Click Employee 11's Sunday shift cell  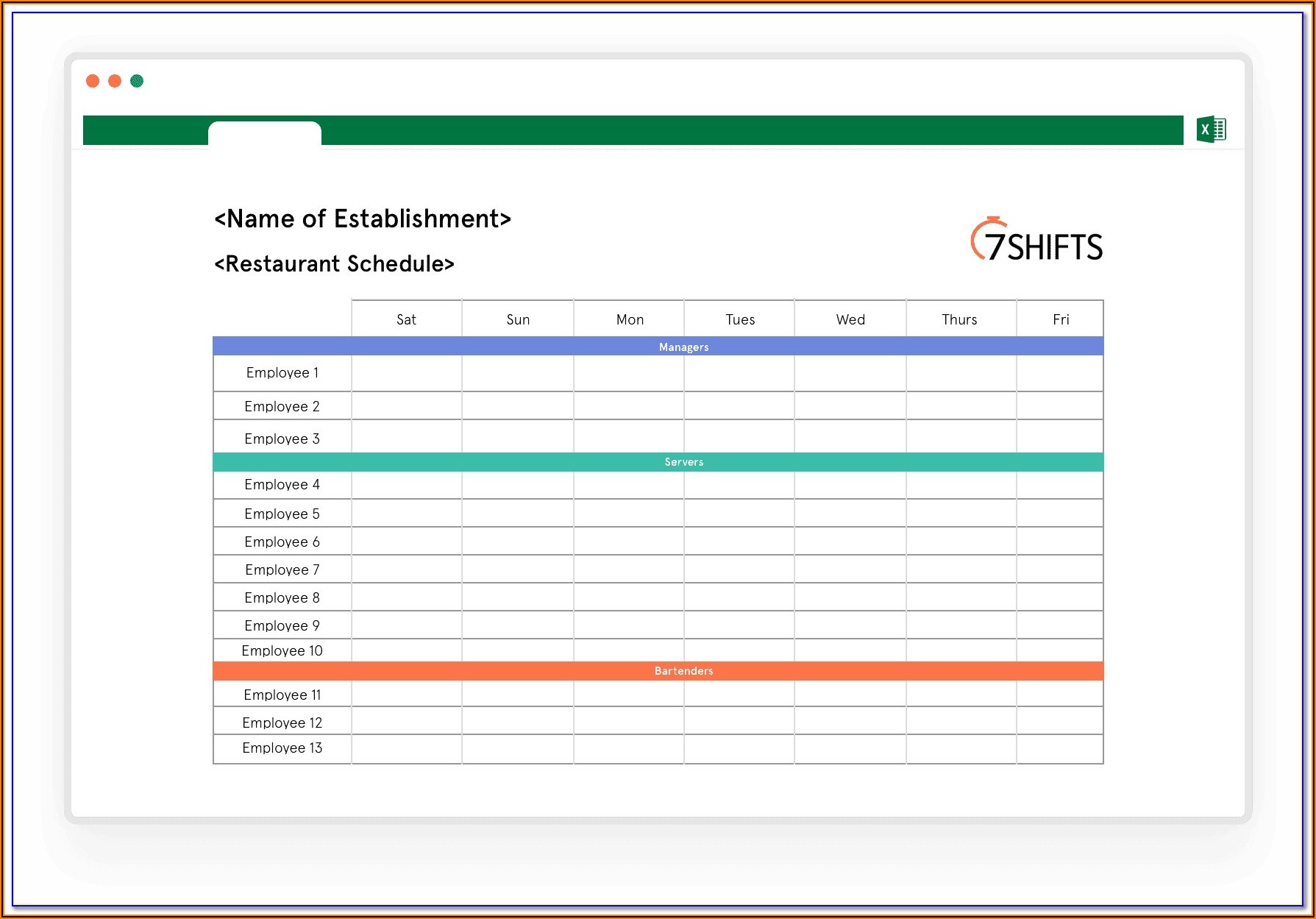pyautogui.click(x=518, y=695)
